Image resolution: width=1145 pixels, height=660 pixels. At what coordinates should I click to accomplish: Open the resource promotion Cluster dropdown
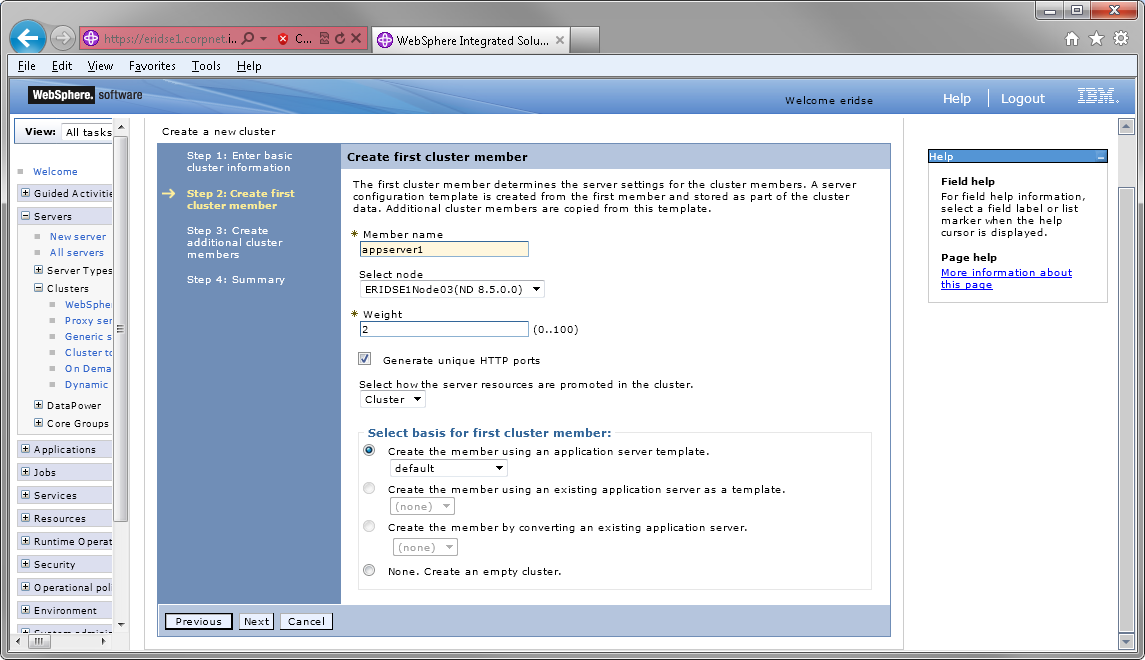tap(393, 399)
